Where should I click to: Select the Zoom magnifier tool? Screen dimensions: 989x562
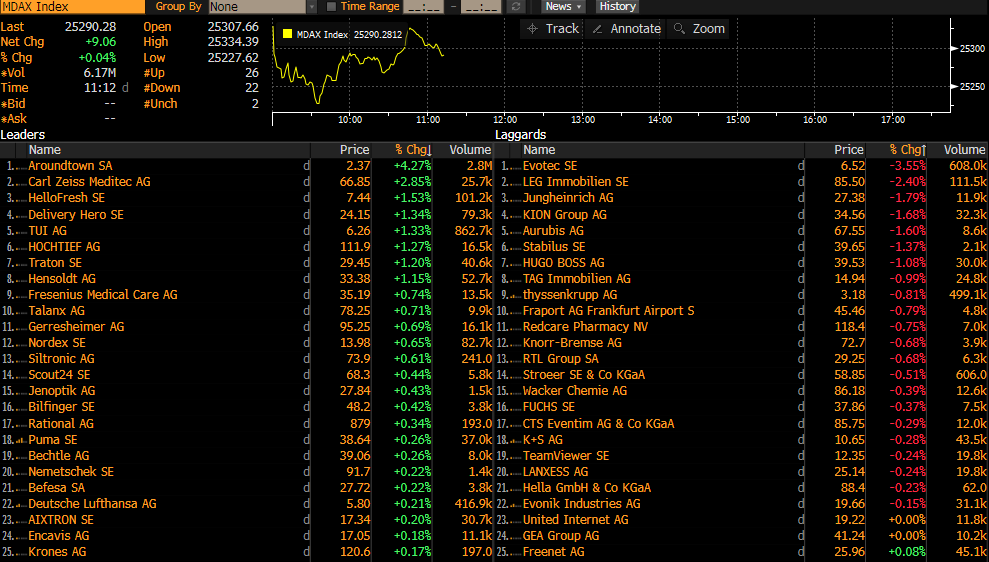point(699,29)
